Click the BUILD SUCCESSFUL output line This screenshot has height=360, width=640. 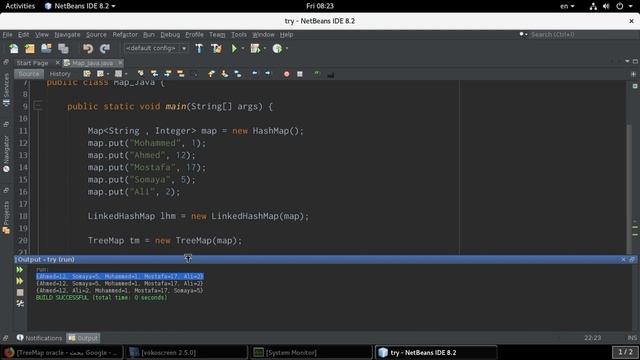[101, 298]
